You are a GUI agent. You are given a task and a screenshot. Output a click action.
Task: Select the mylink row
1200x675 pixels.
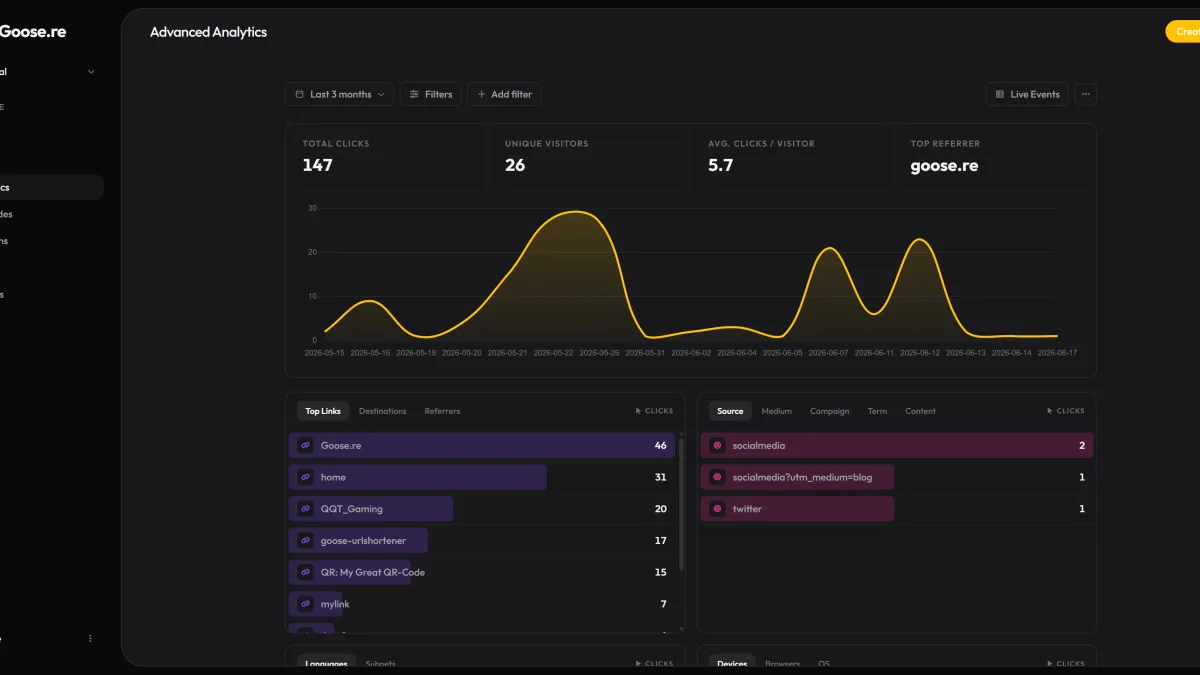pos(482,604)
